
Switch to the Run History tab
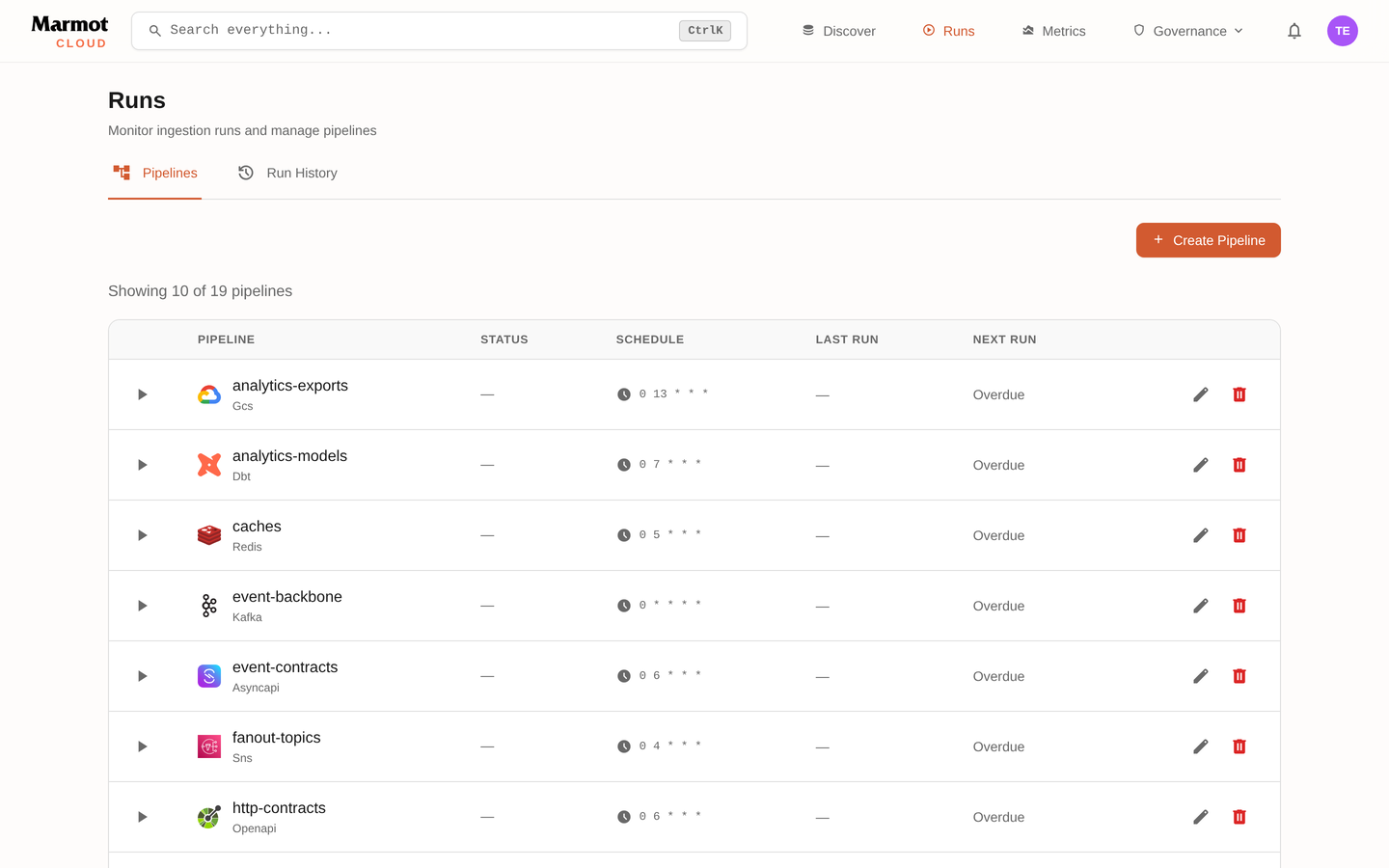[x=287, y=173]
